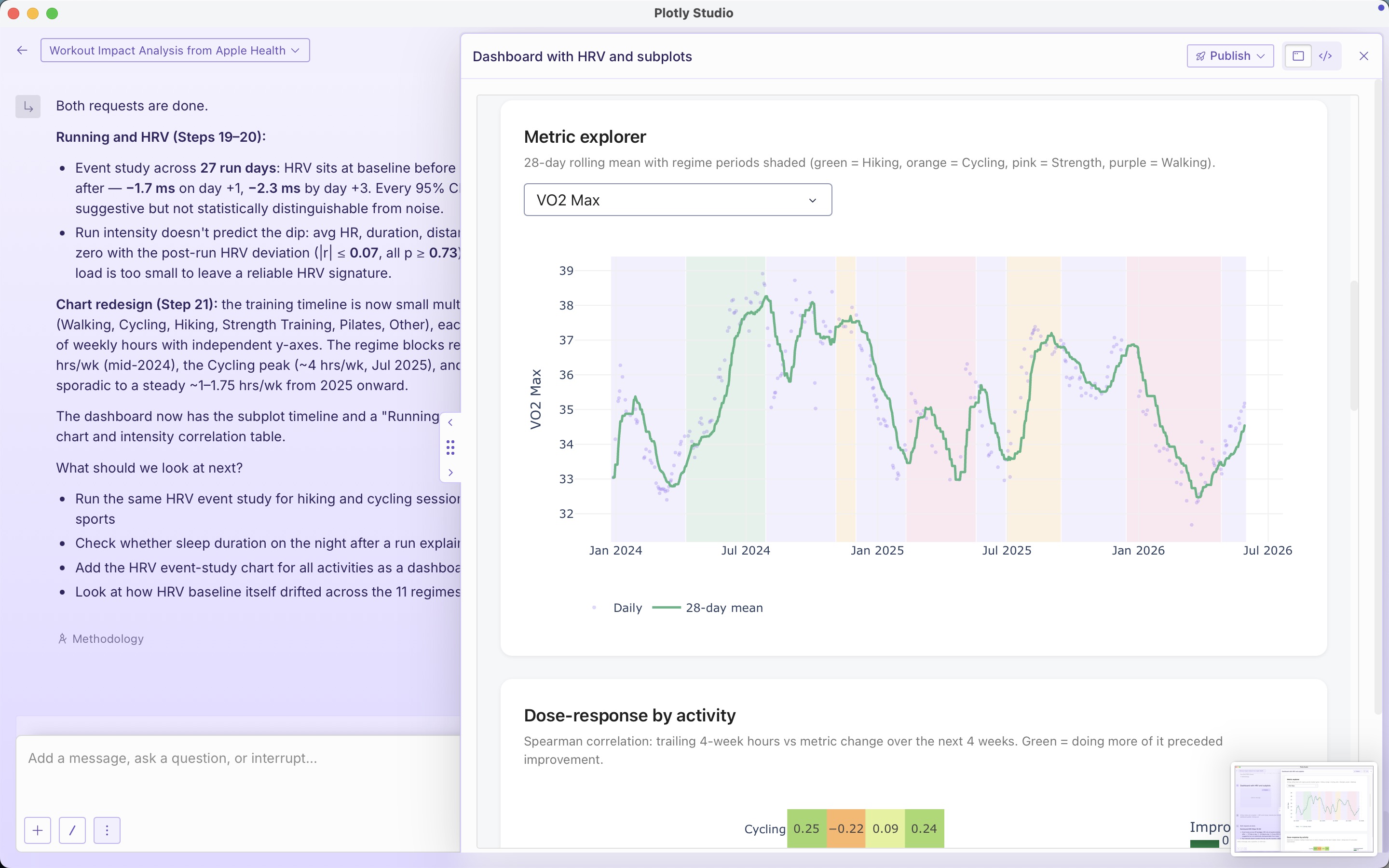Click the Jan 2024 x-axis label
The height and width of the screenshot is (868, 1389).
pyautogui.click(x=615, y=551)
